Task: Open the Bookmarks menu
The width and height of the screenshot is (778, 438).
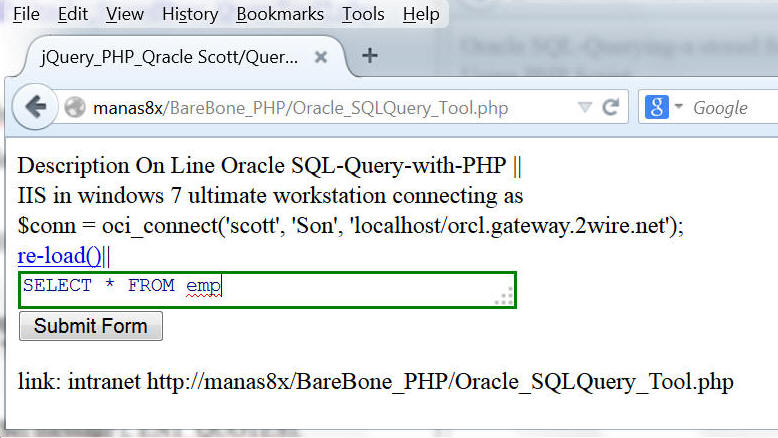Action: pyautogui.click(x=280, y=14)
